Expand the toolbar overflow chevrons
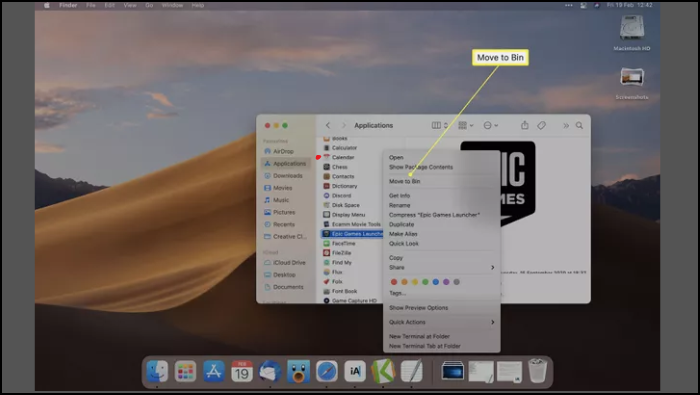 pyautogui.click(x=566, y=125)
